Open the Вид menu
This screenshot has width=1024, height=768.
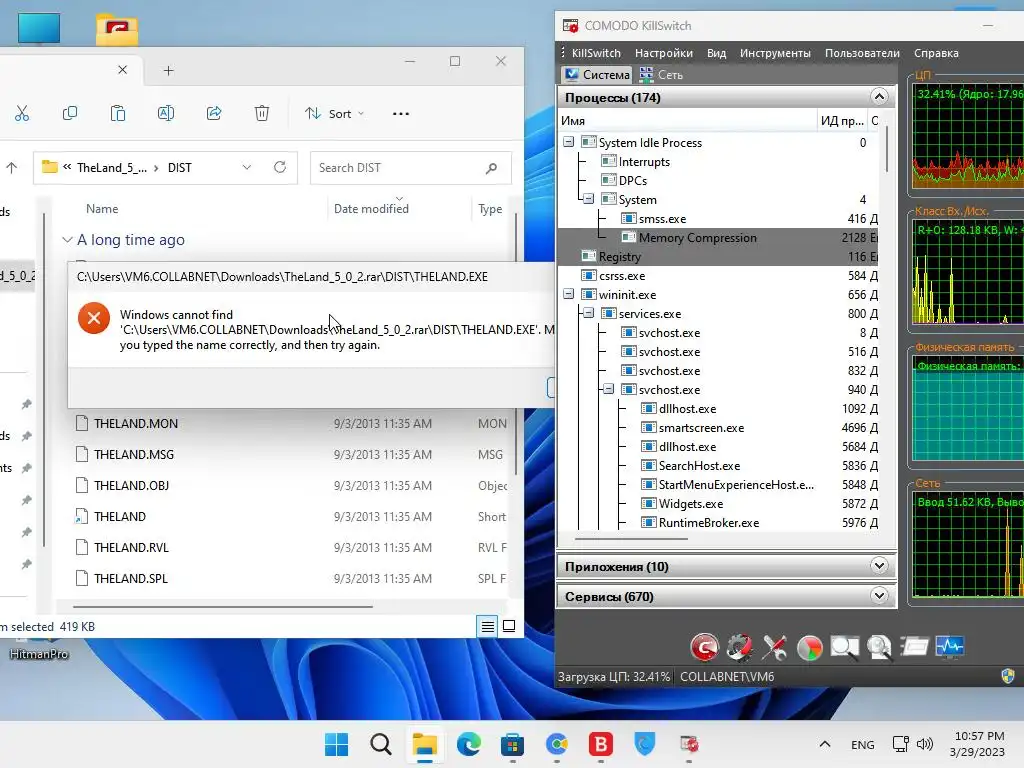716,53
